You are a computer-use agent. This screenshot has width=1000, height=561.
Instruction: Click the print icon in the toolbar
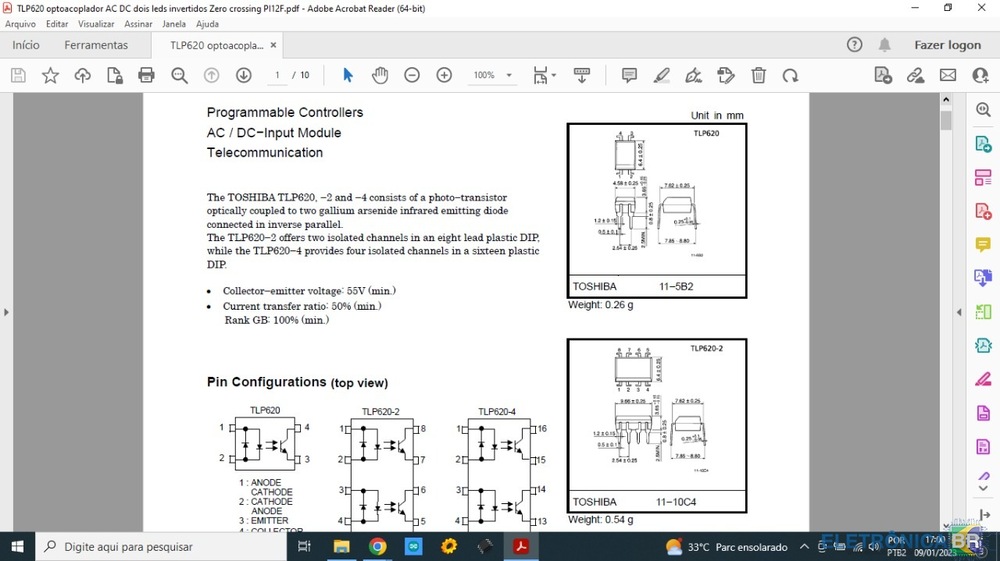pos(146,75)
